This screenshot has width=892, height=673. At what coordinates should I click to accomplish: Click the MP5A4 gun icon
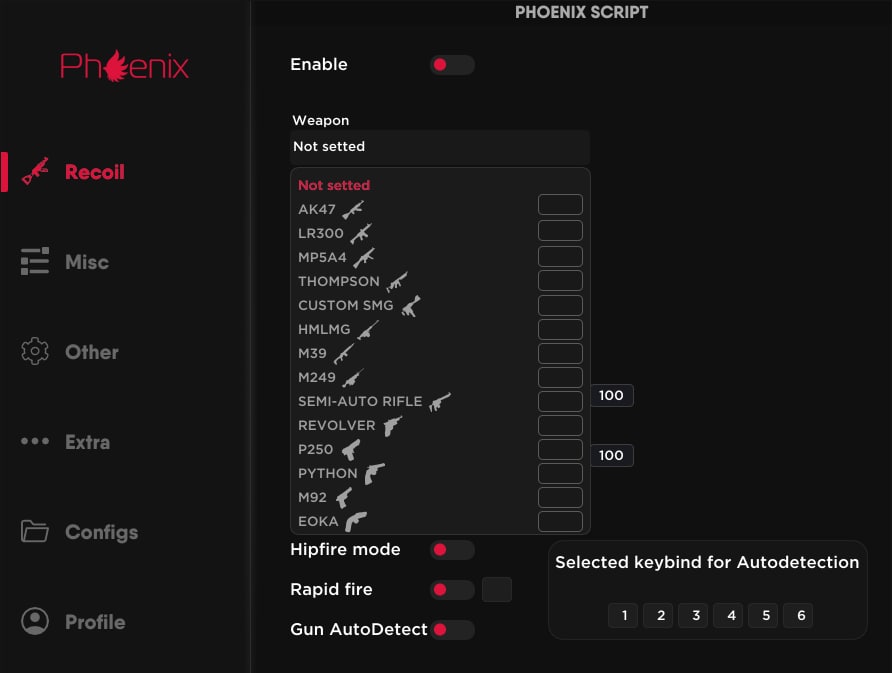364,257
